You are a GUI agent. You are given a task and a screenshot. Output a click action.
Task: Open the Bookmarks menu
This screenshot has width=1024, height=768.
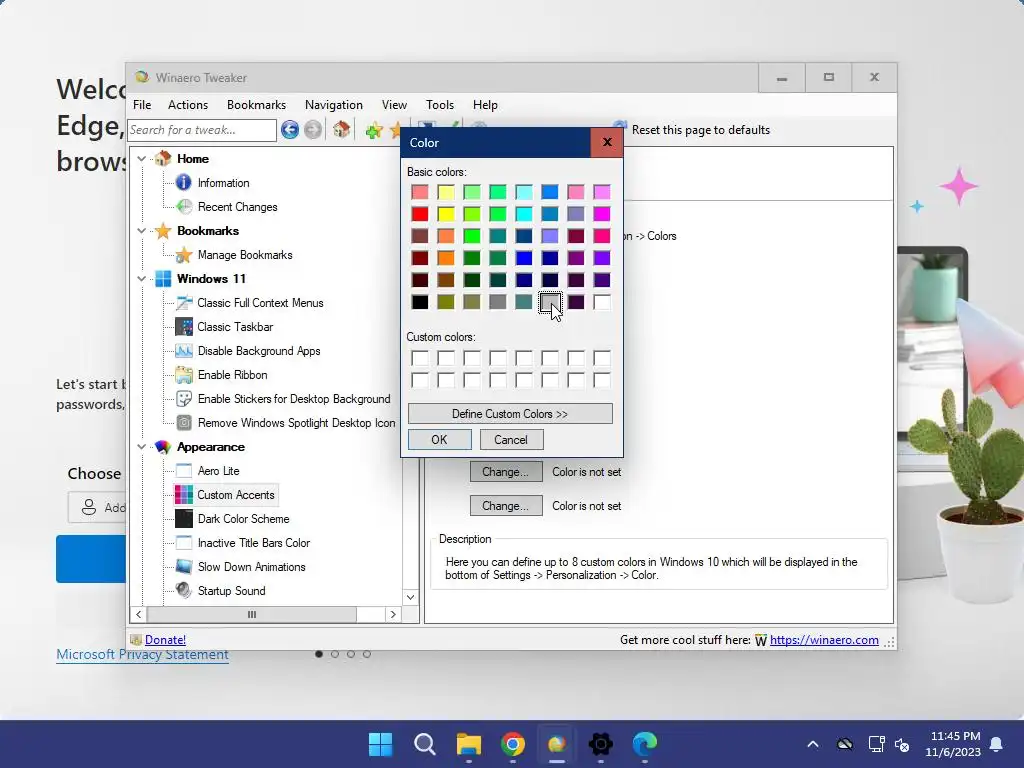click(x=256, y=104)
